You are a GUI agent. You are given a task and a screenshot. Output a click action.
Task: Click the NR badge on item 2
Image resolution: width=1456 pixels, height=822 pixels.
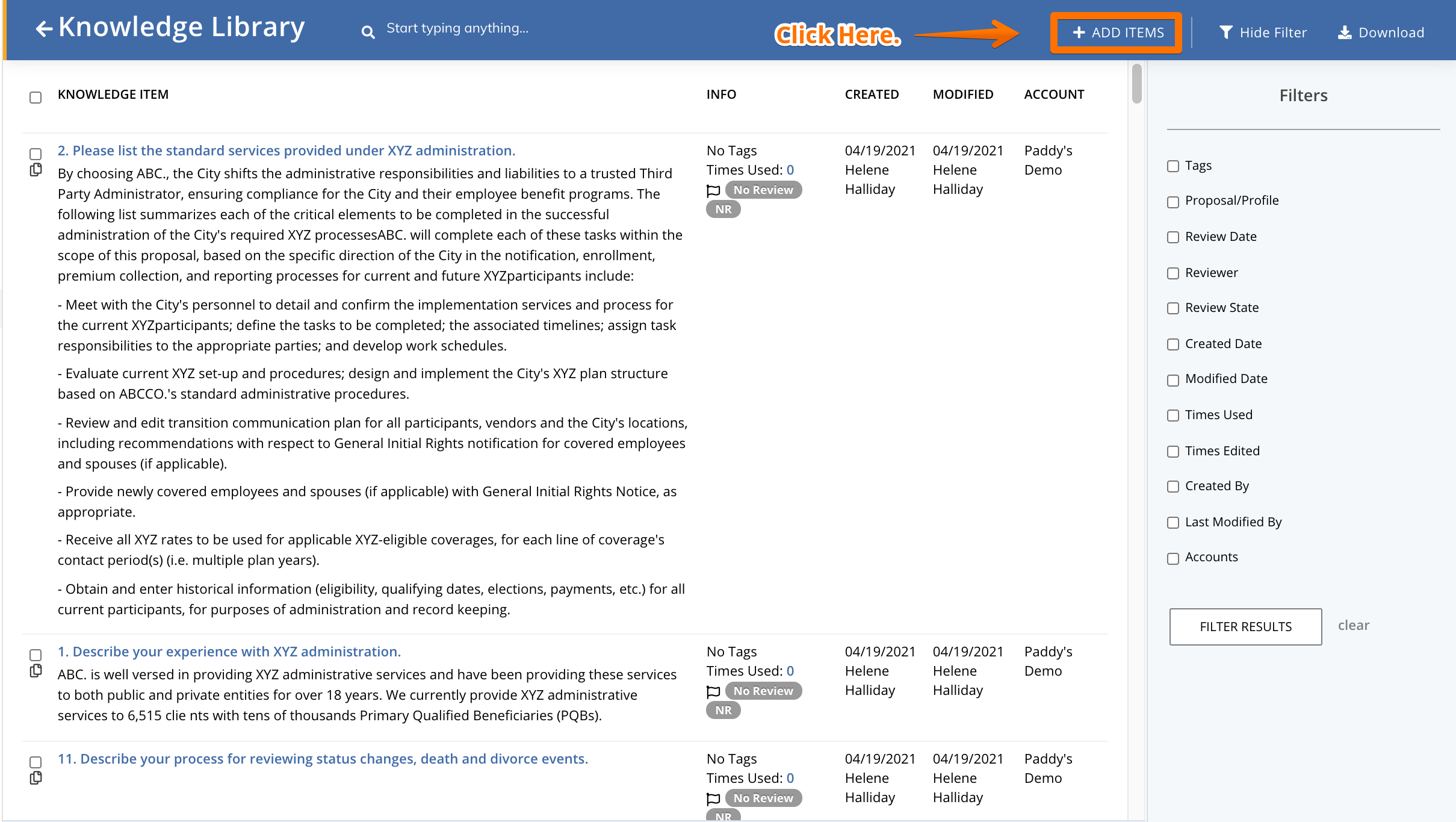pyautogui.click(x=723, y=210)
